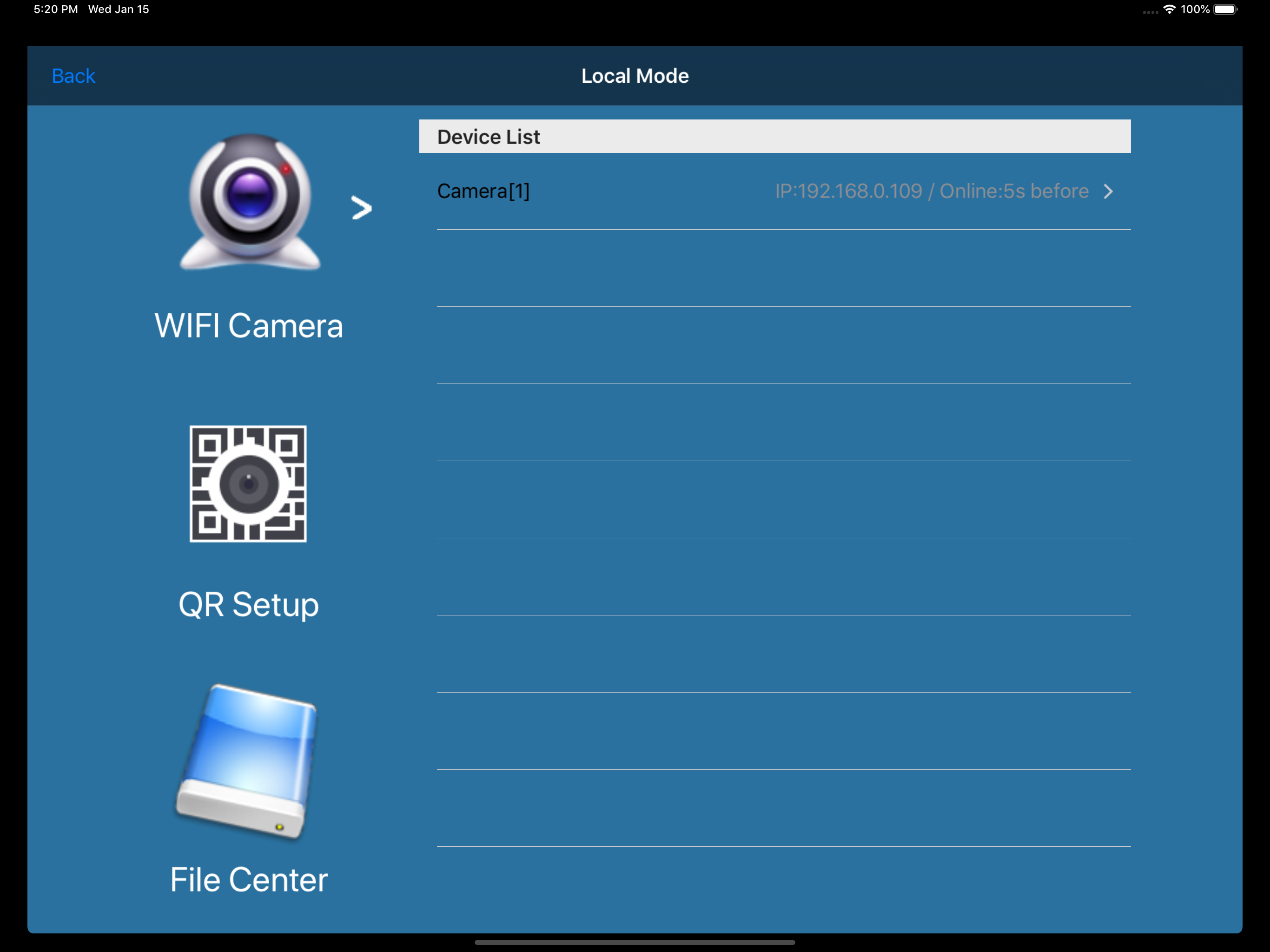Viewport: 1270px width, 952px height.
Task: Select the QR Setup label
Action: (249, 605)
